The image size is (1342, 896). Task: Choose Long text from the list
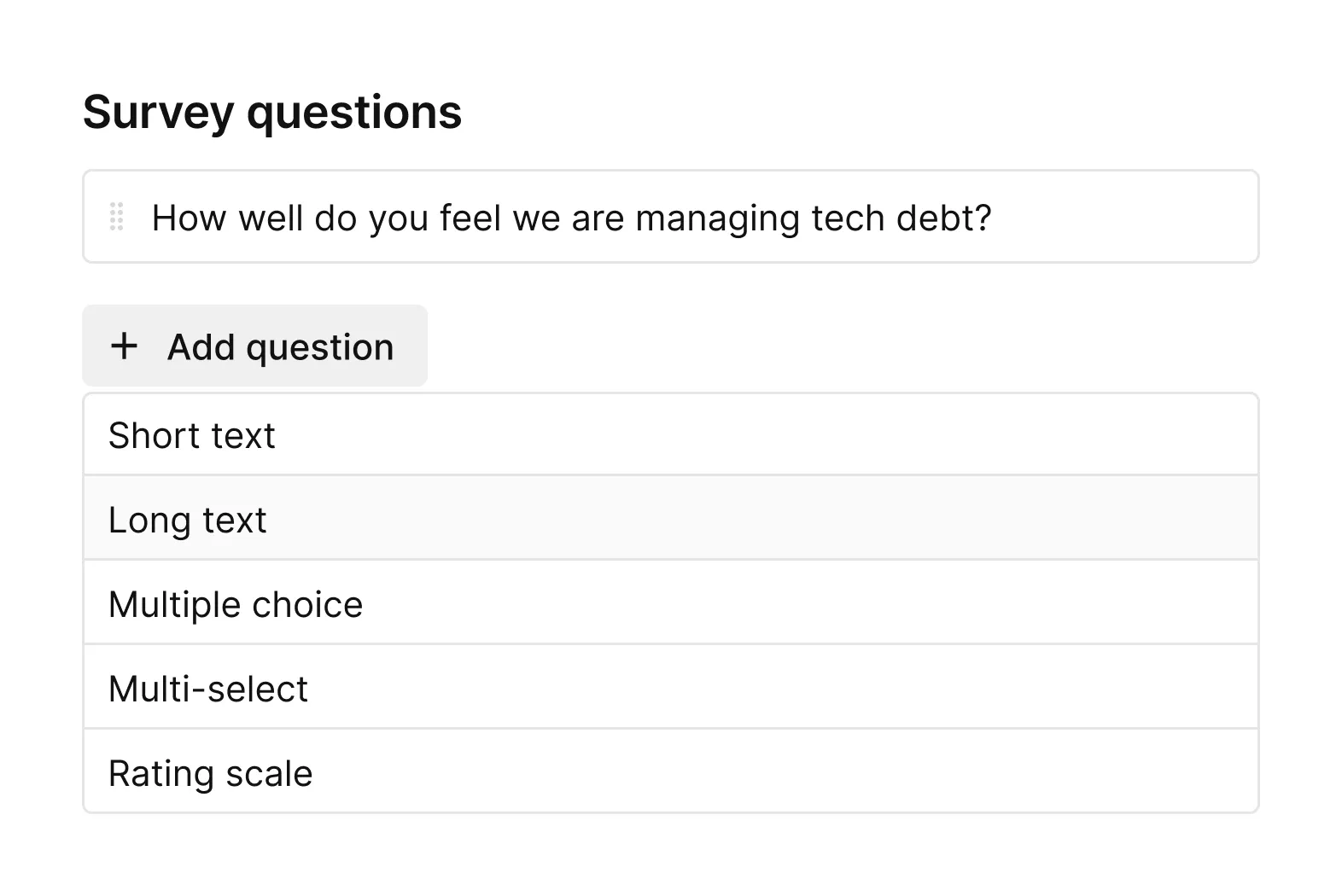point(671,518)
